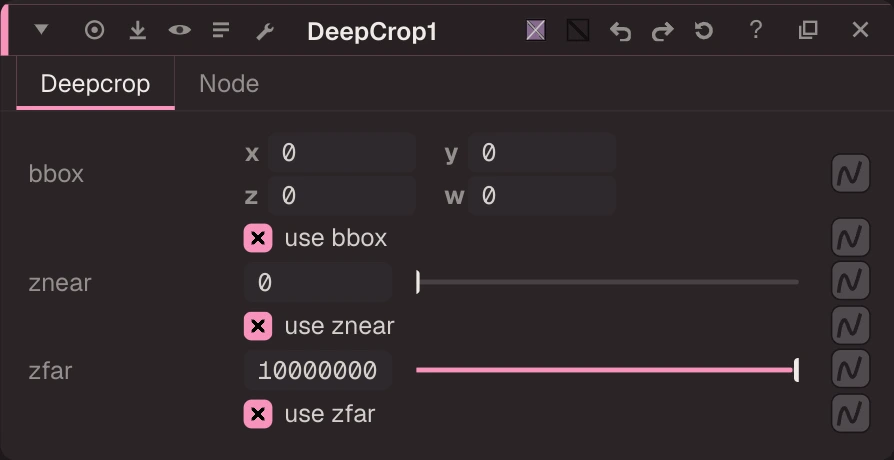Click the bbox w value field
Image resolution: width=894 pixels, height=460 pixels.
tap(541, 196)
